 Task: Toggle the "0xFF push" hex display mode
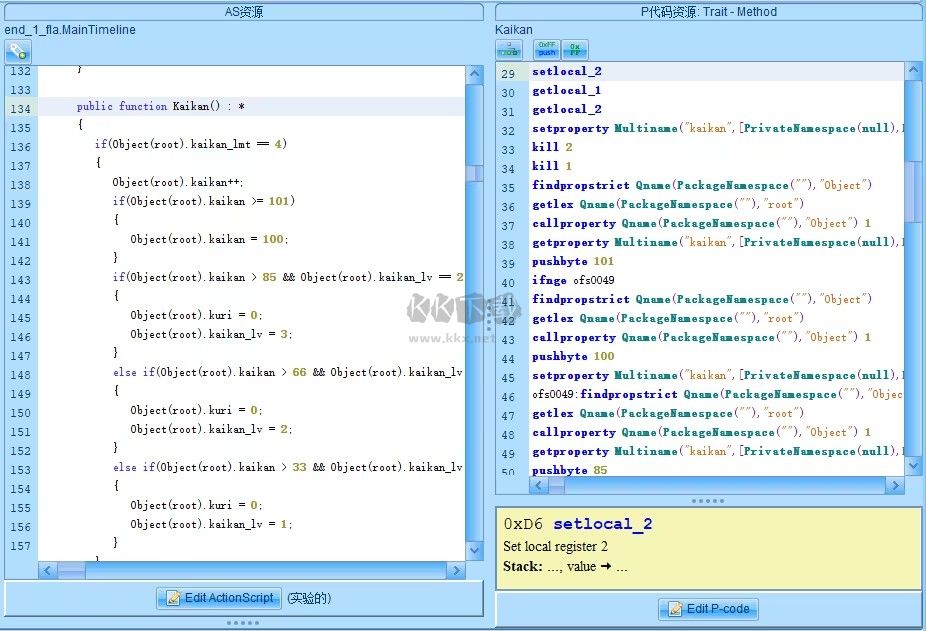(546, 48)
